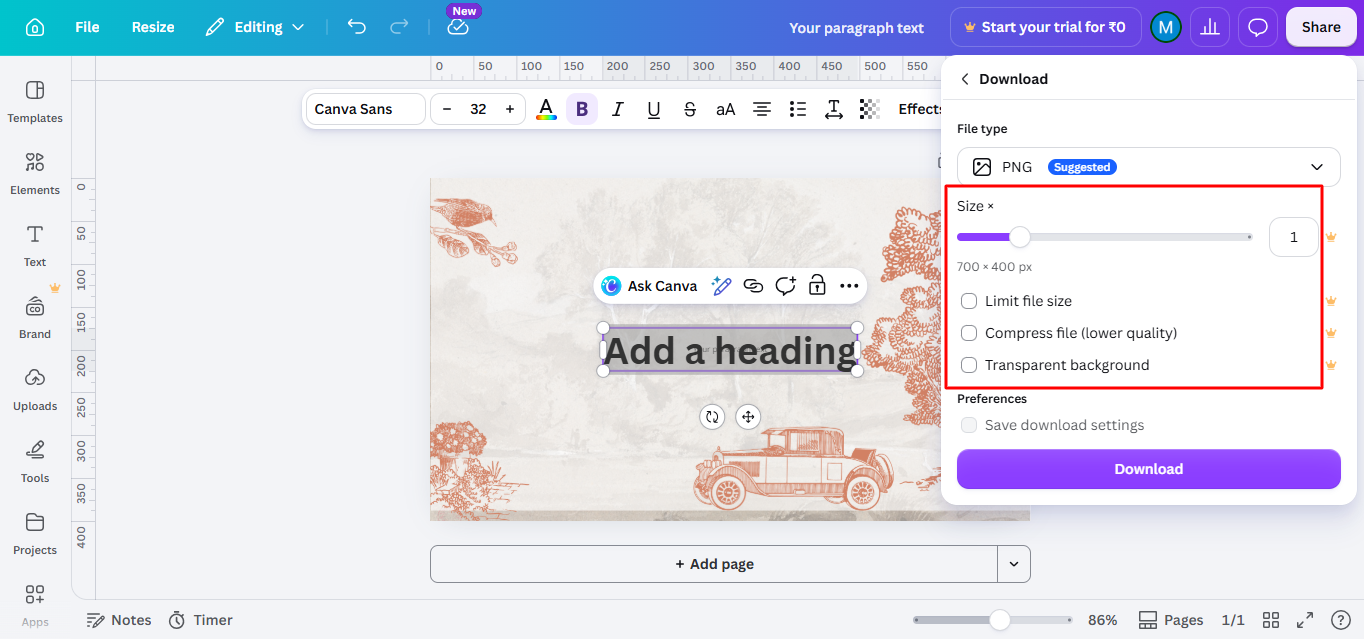Toggle bulleted list formatting
This screenshot has width=1364, height=639.
(x=798, y=109)
